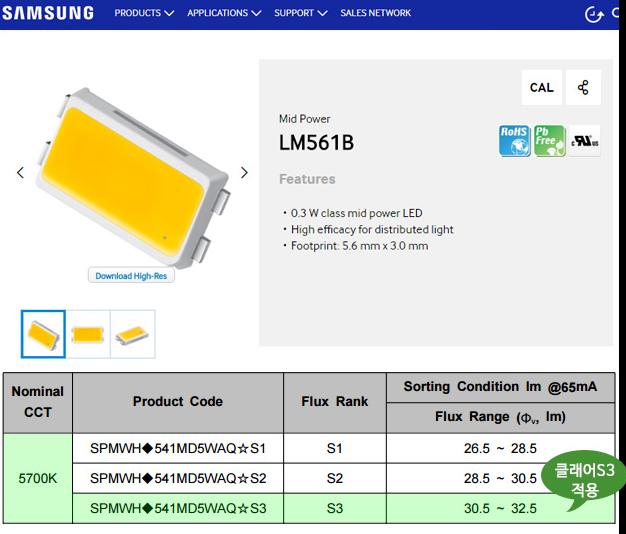
Task: Click flux range 26.5 ~ 28.5
Action: tap(500, 449)
